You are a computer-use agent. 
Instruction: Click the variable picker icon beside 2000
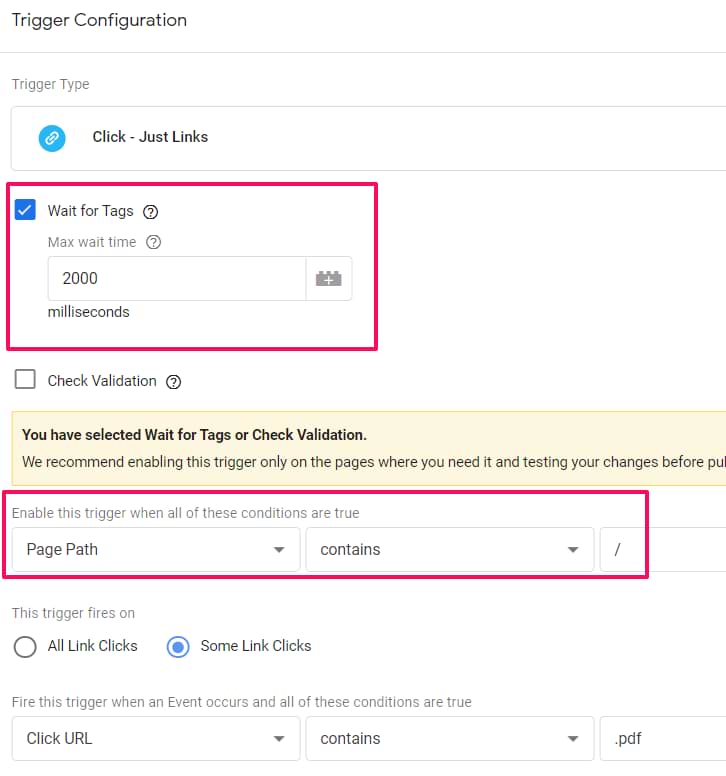coord(328,279)
